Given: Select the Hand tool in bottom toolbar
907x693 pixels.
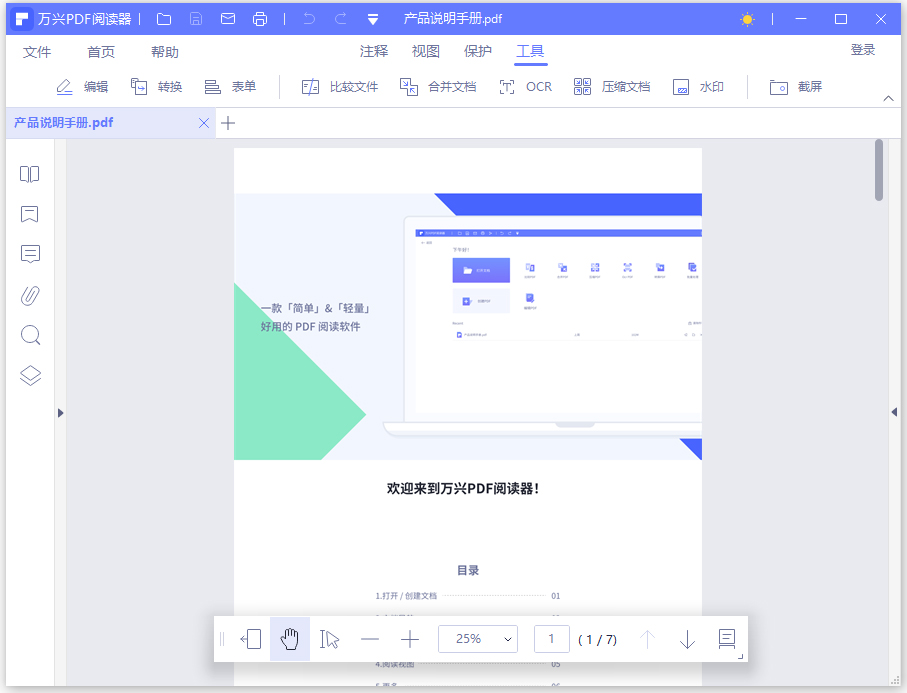Looking at the screenshot, I should (x=289, y=639).
